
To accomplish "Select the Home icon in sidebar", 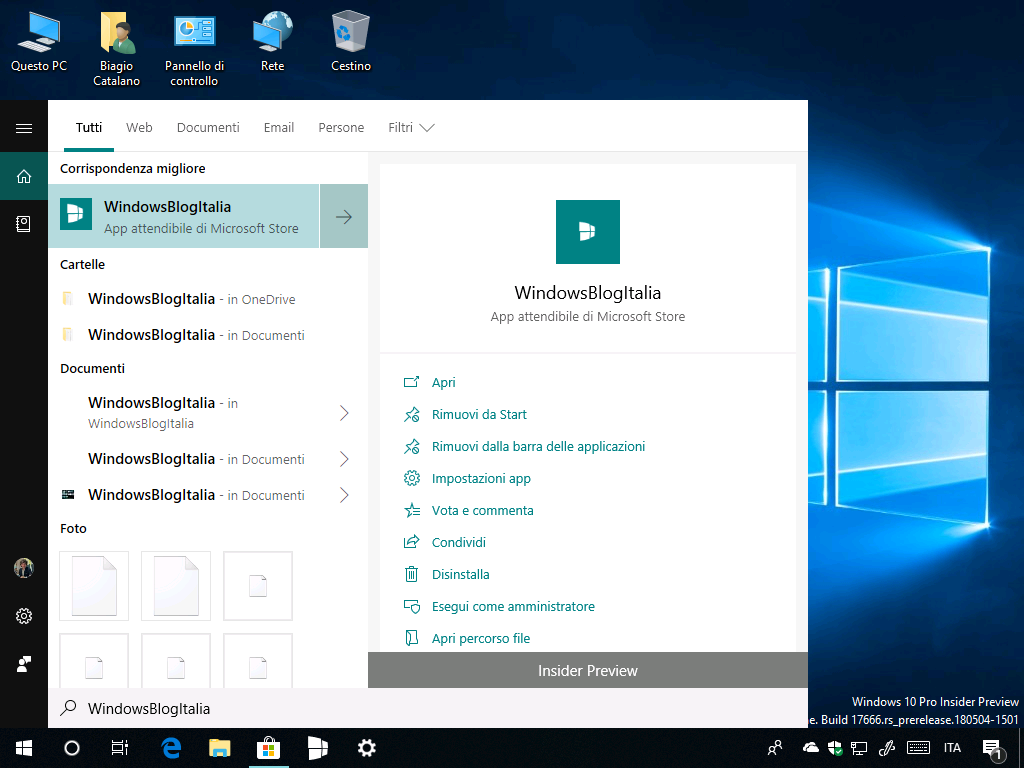I will point(24,176).
